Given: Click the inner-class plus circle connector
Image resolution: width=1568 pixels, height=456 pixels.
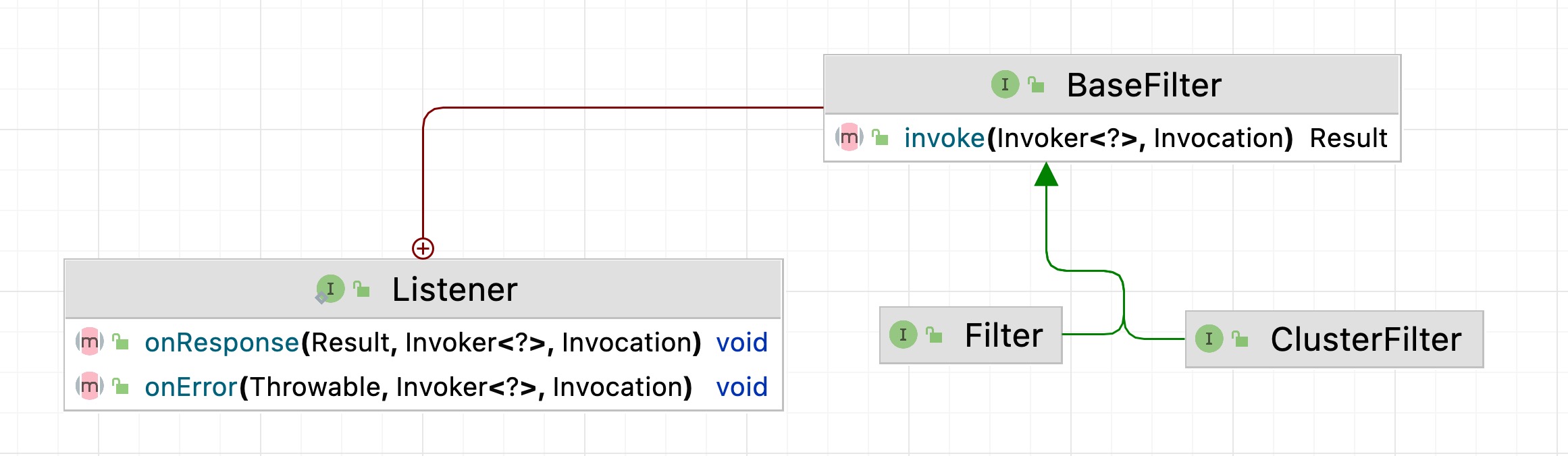Looking at the screenshot, I should pyautogui.click(x=423, y=248).
